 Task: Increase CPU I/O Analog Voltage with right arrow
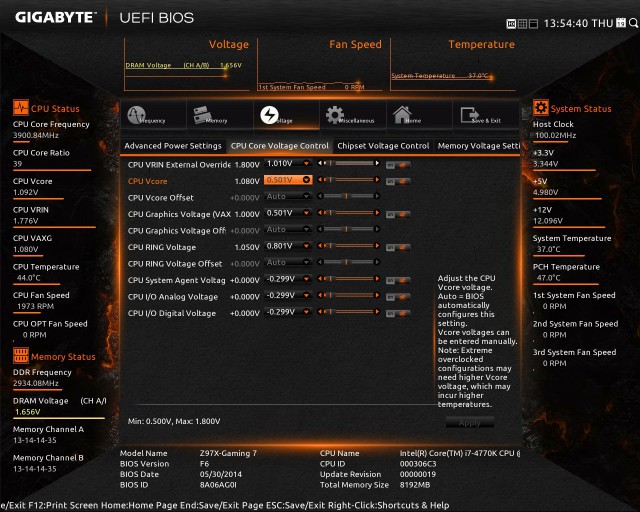(x=377, y=295)
